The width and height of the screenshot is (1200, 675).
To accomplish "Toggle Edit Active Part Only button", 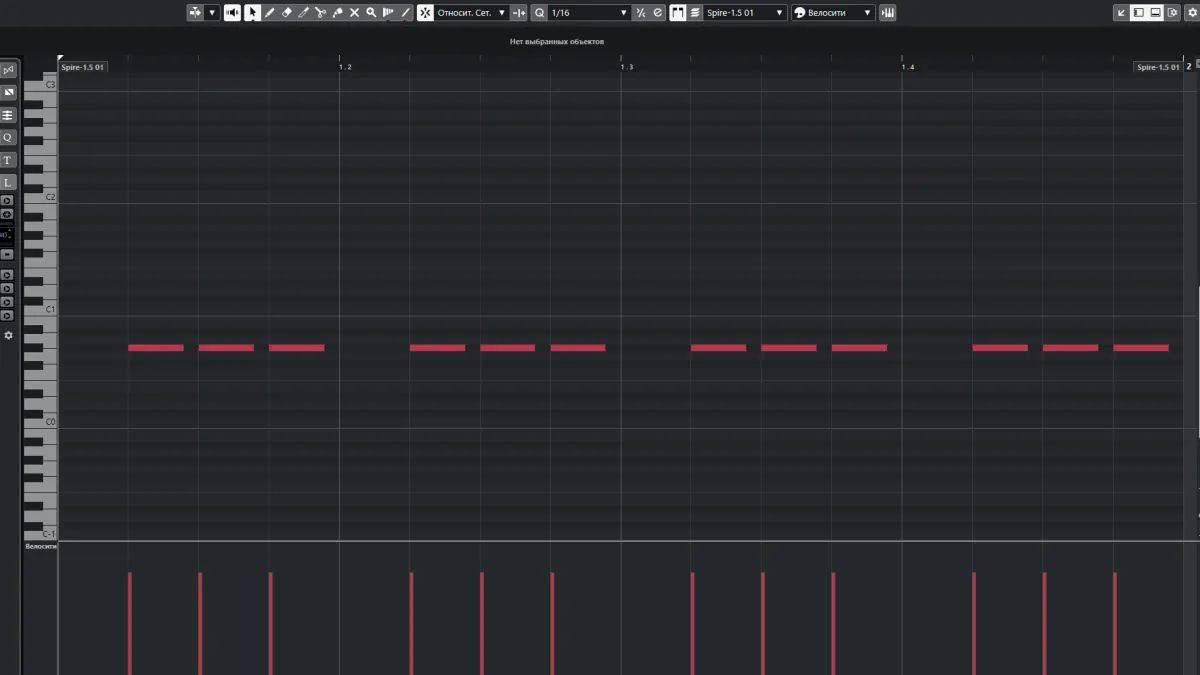I will pos(695,13).
